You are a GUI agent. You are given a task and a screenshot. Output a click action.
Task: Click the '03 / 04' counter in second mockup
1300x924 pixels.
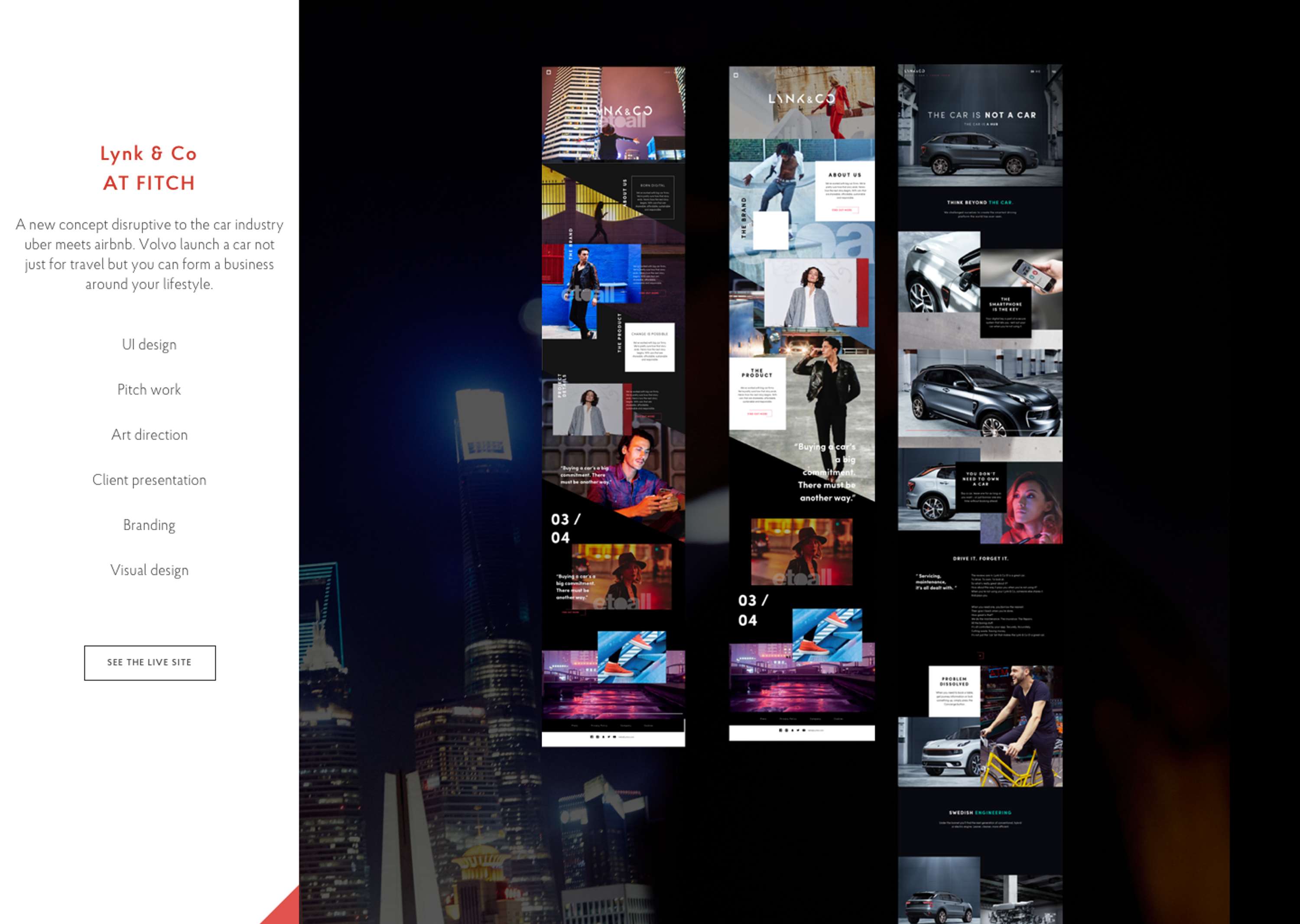[752, 610]
